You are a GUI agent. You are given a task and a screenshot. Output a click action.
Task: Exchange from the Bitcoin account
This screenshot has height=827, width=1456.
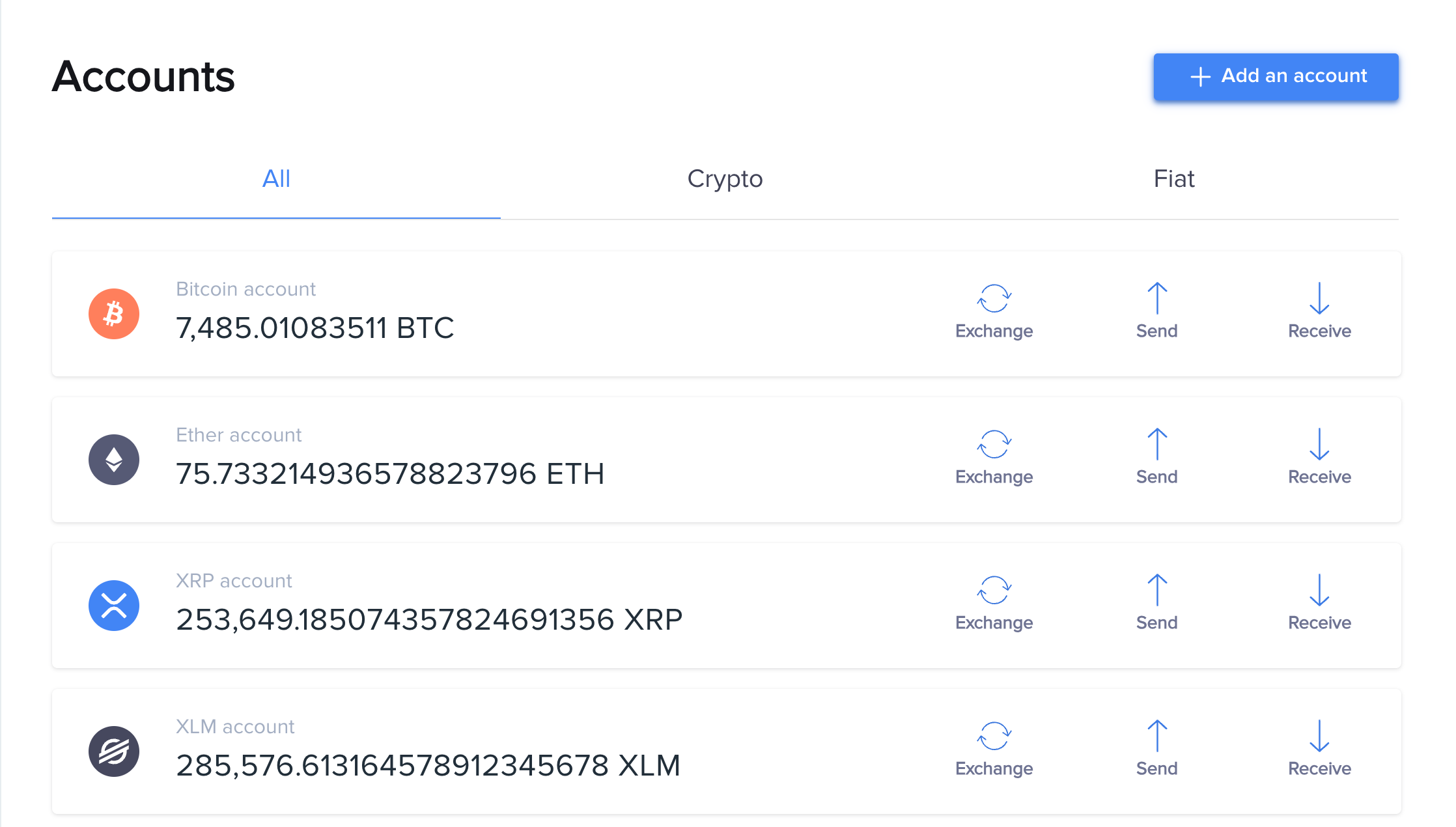pyautogui.click(x=994, y=311)
